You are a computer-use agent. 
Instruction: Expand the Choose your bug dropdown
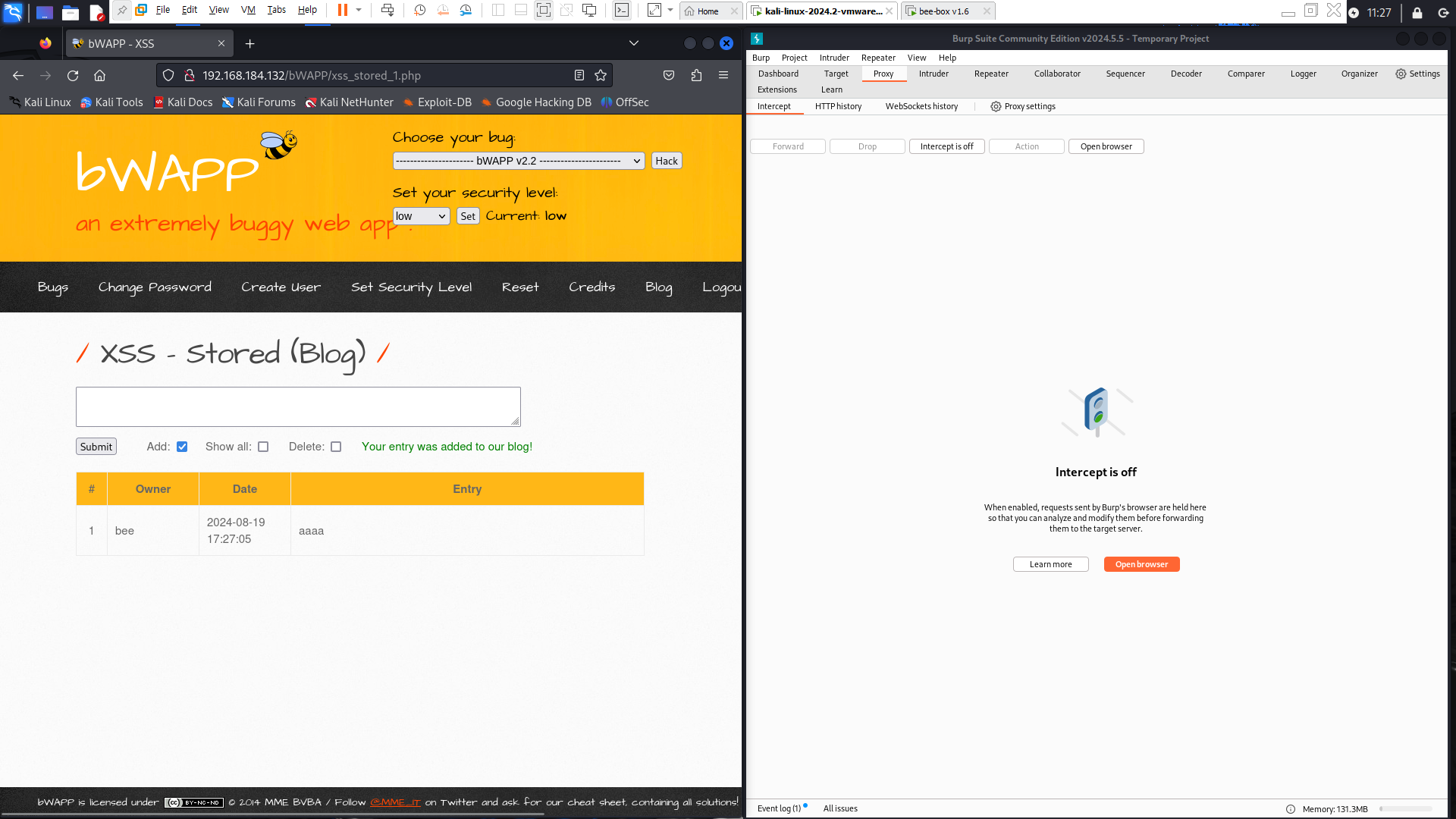click(519, 161)
